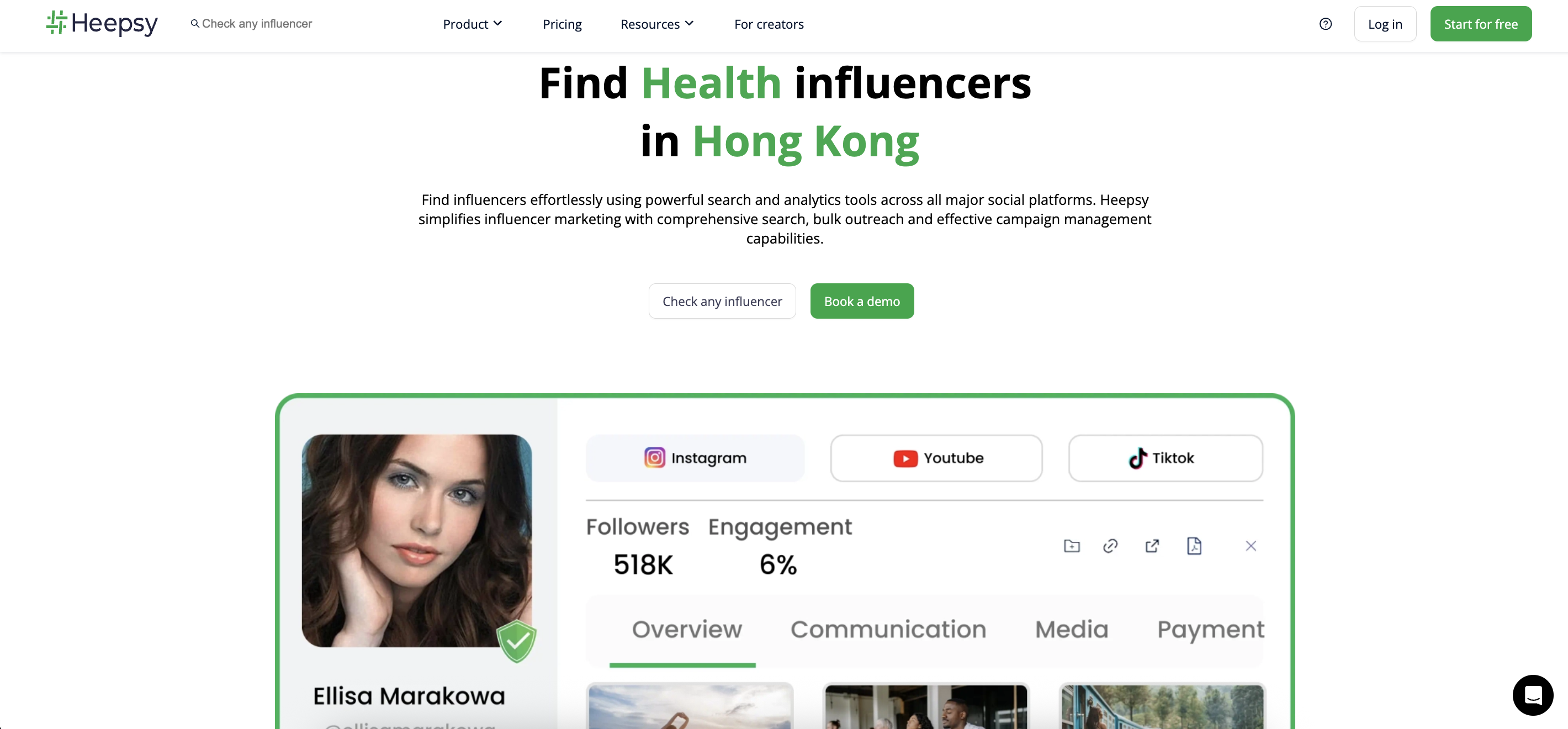Image resolution: width=1568 pixels, height=729 pixels.
Task: Click the open external link icon
Action: [x=1152, y=546]
